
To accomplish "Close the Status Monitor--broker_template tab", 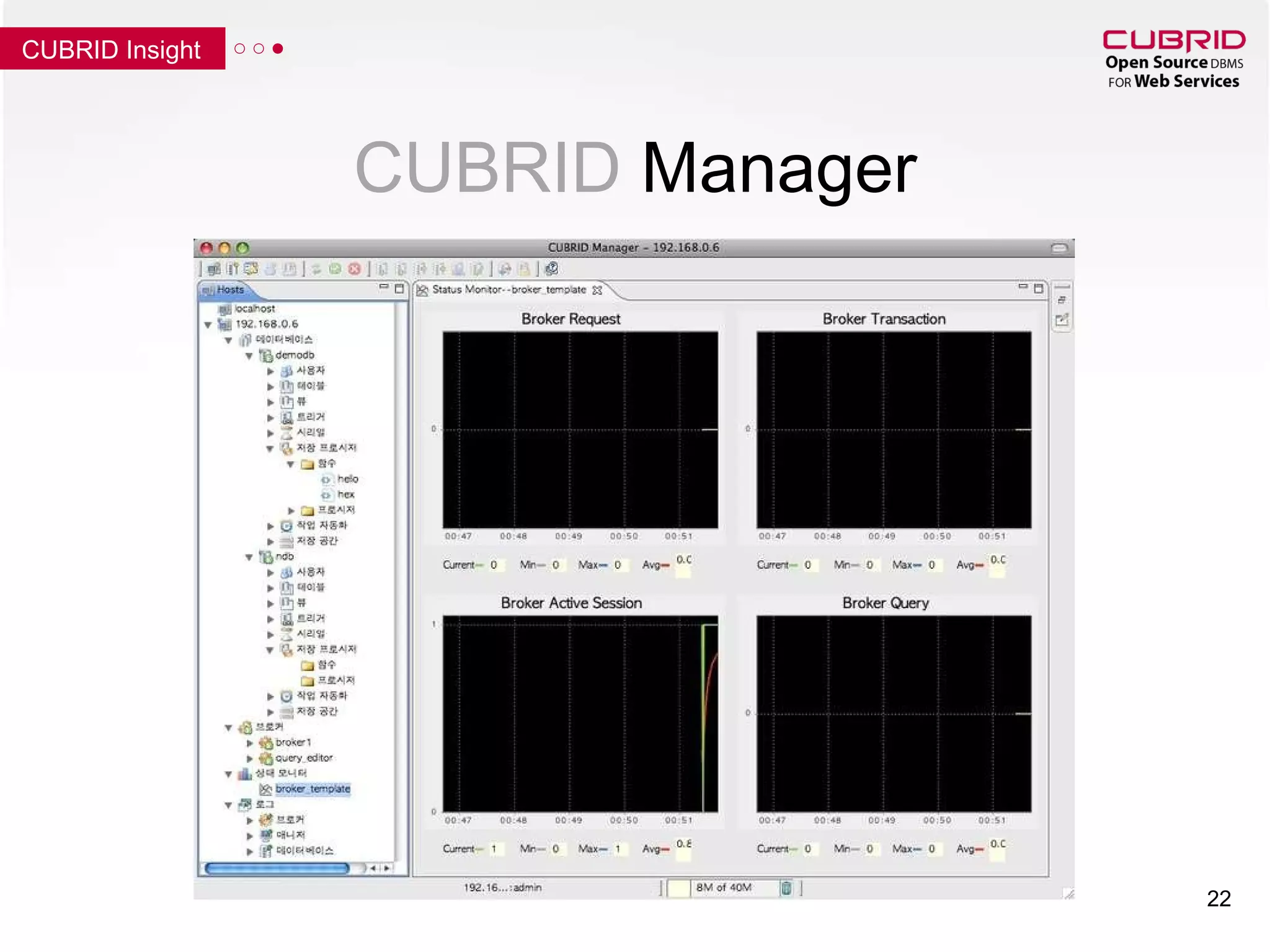I will pyautogui.click(x=597, y=290).
